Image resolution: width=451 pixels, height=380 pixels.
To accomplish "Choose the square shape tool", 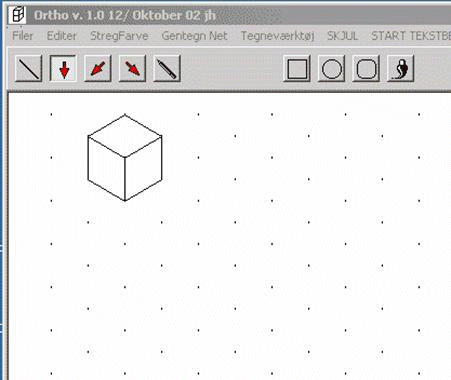I will coord(297,69).
